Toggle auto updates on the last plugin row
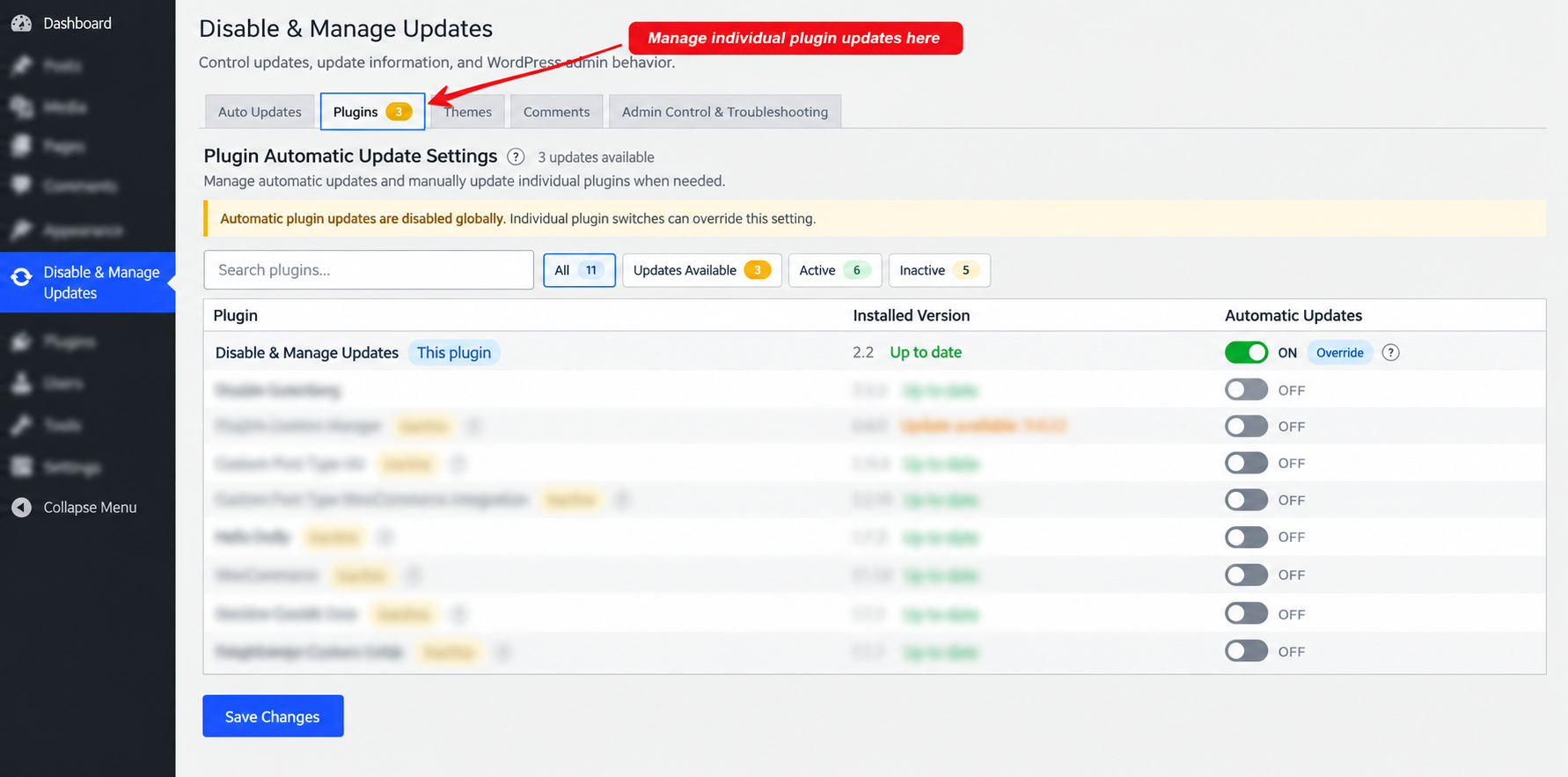Screen dimensions: 1568x777 pos(1246,651)
